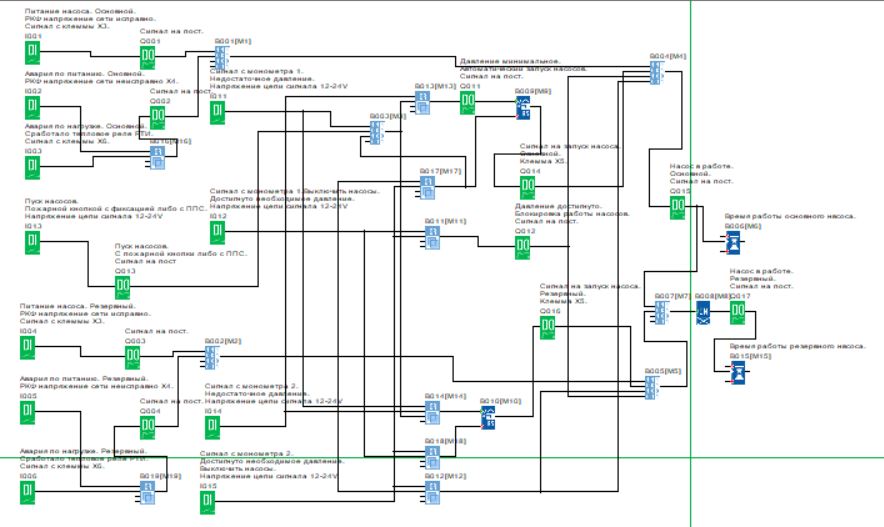Select the B006 [M6] hours counter block
Image resolution: width=884 pixels, height=527 pixels.
tap(735, 243)
